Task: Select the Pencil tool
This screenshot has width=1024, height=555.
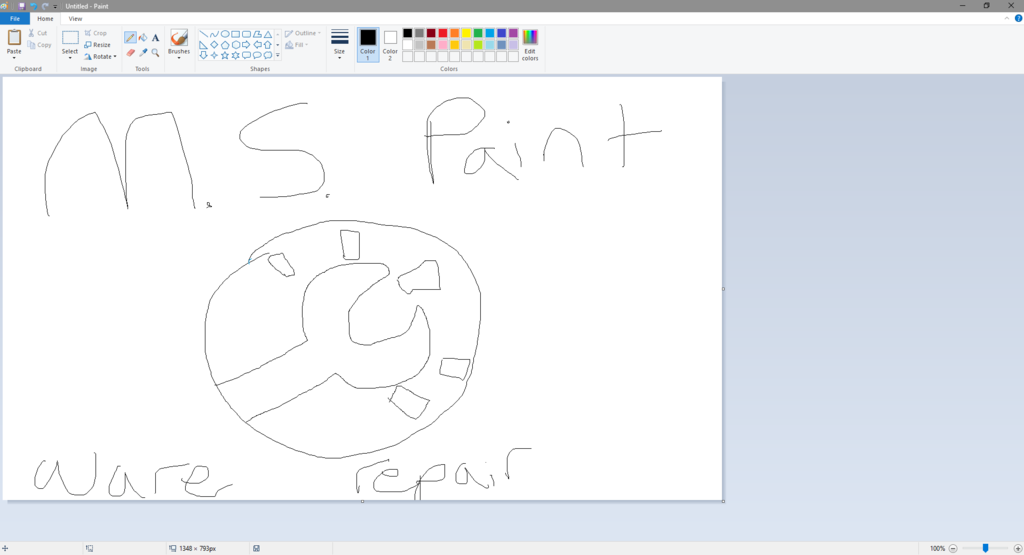Action: (x=130, y=38)
